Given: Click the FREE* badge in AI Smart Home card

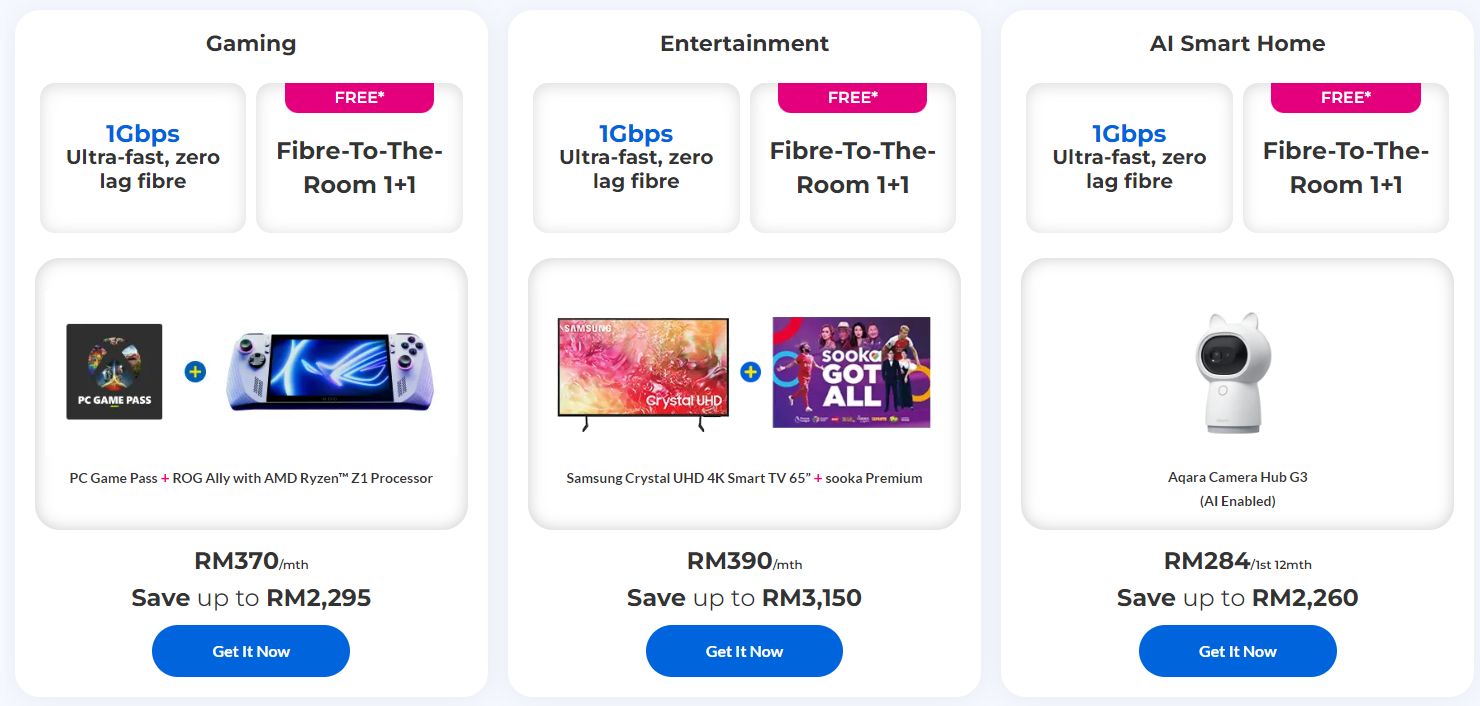Looking at the screenshot, I should 1345,97.
